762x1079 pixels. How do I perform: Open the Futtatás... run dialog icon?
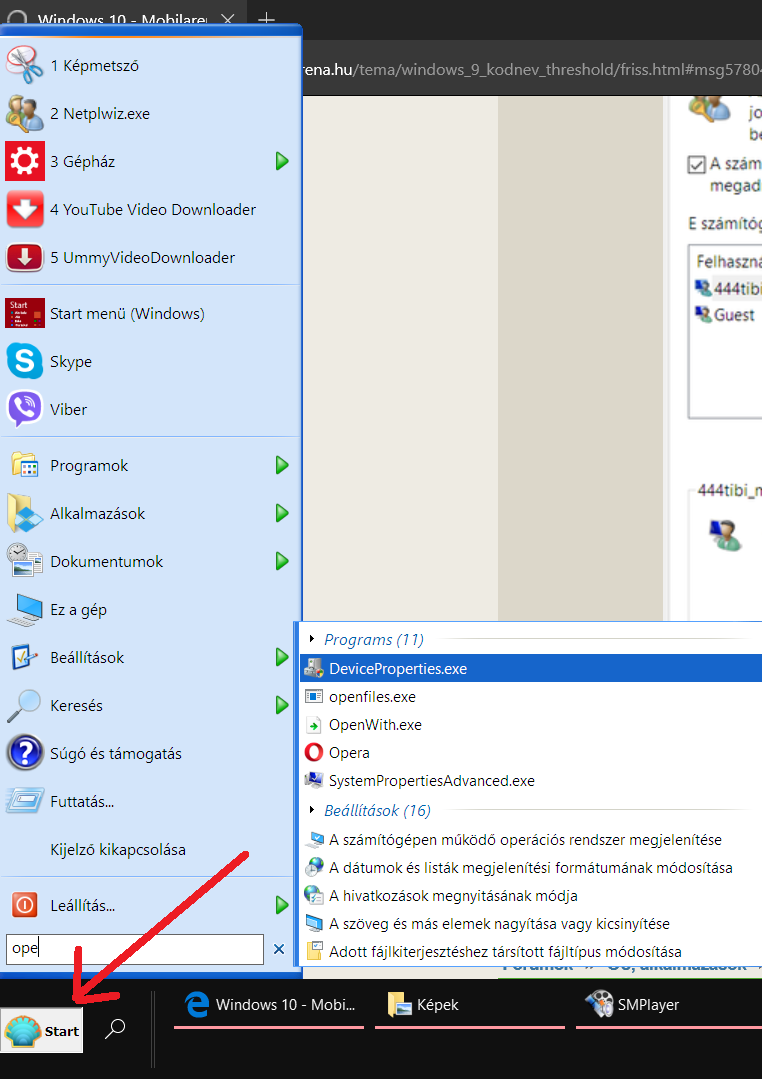pos(25,802)
